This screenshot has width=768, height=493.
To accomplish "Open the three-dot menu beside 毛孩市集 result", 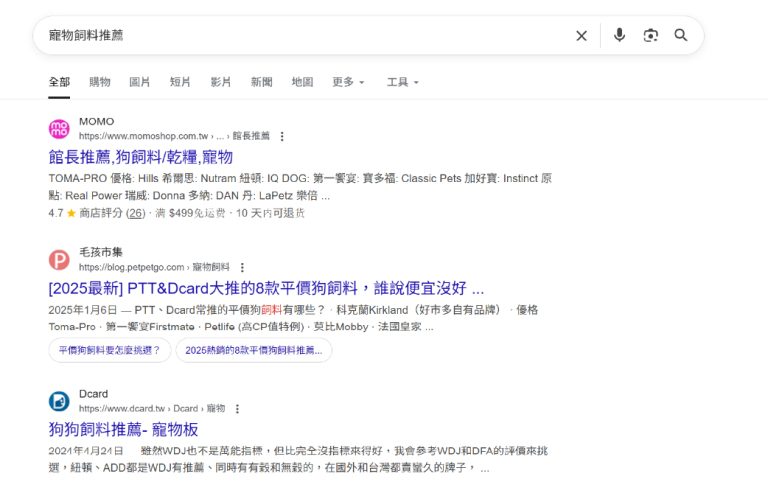I will (x=242, y=267).
